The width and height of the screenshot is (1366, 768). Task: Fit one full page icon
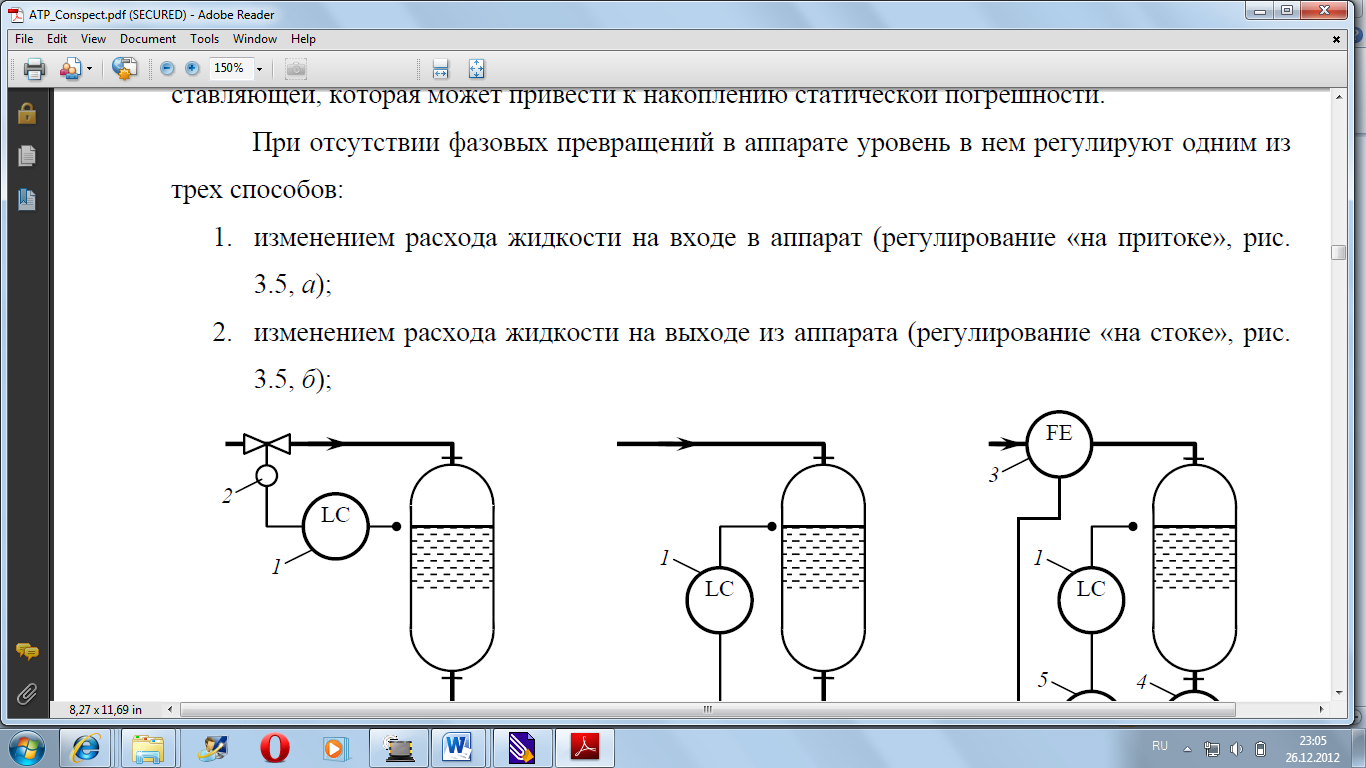[x=476, y=69]
